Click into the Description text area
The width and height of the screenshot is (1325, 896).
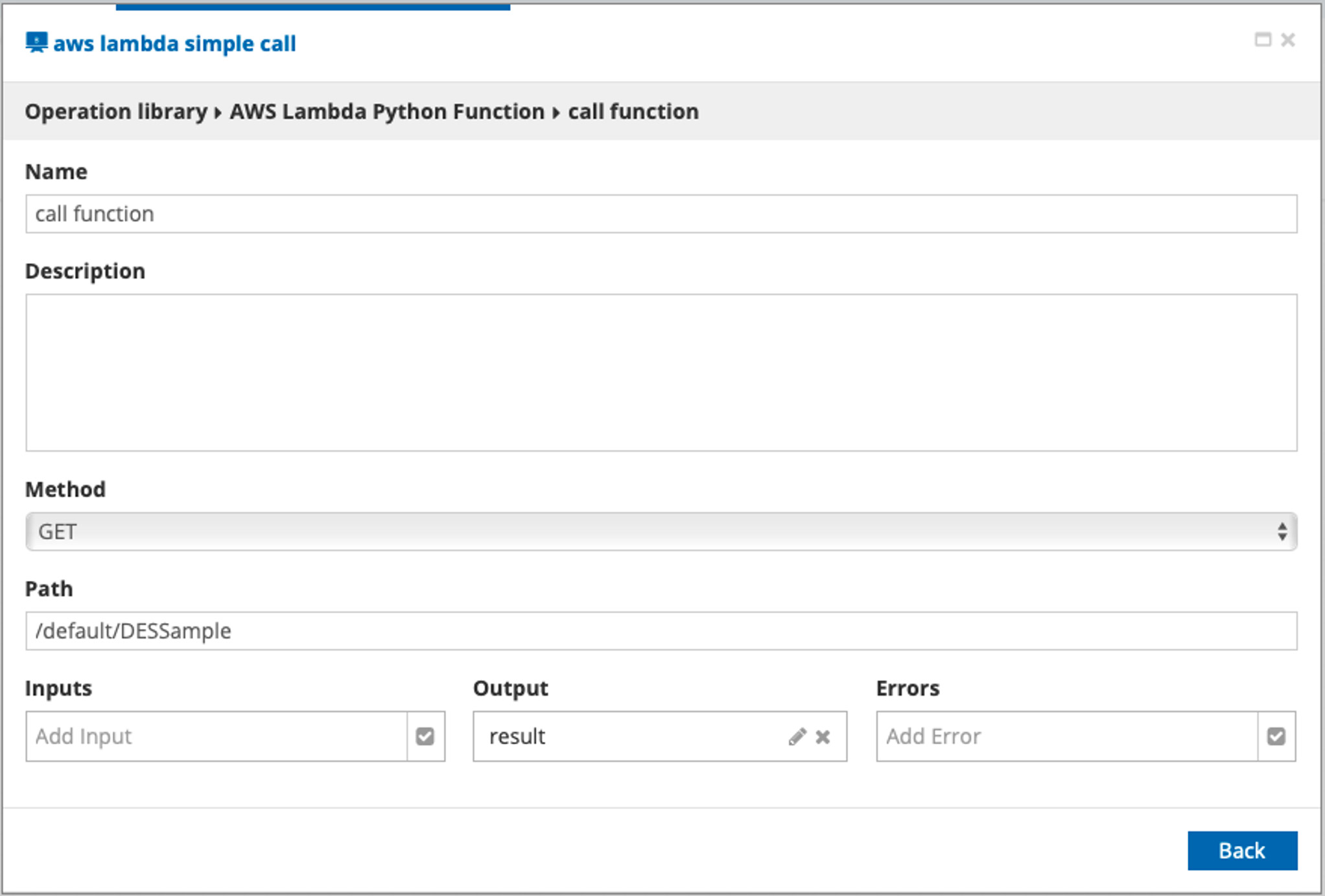(x=661, y=372)
